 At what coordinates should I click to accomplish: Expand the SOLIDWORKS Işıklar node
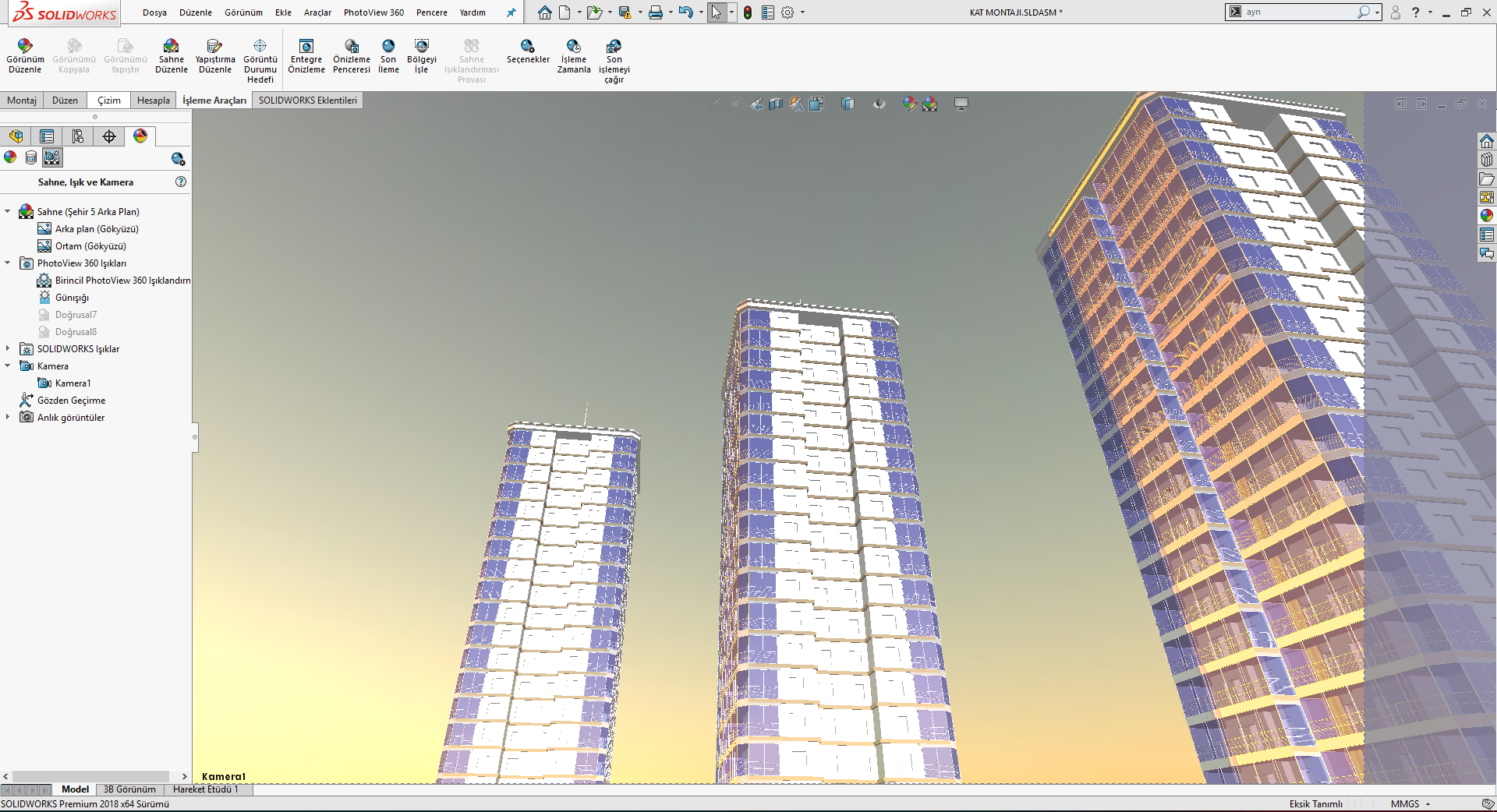pos(8,348)
